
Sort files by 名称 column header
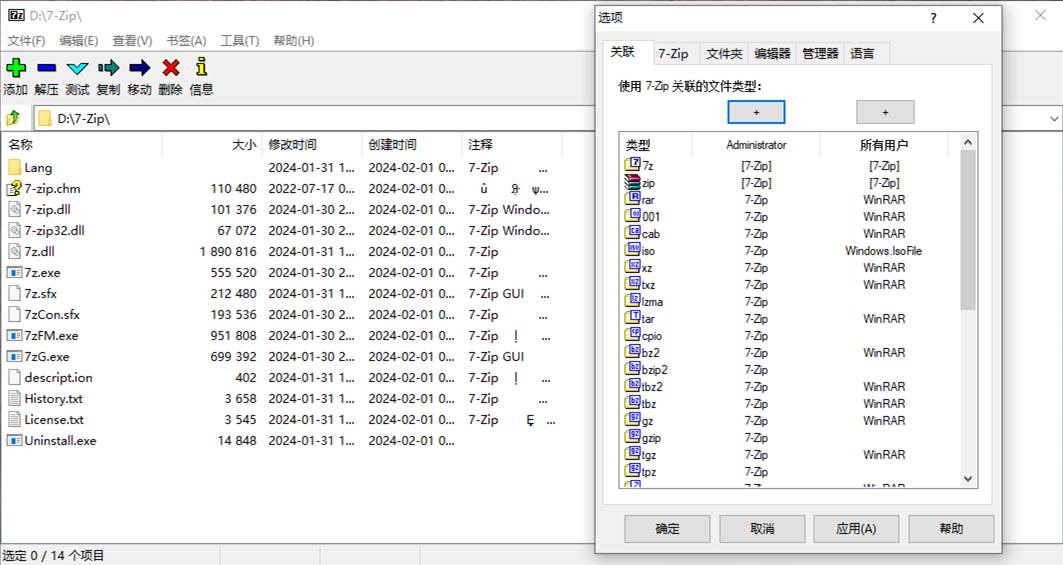click(81, 144)
